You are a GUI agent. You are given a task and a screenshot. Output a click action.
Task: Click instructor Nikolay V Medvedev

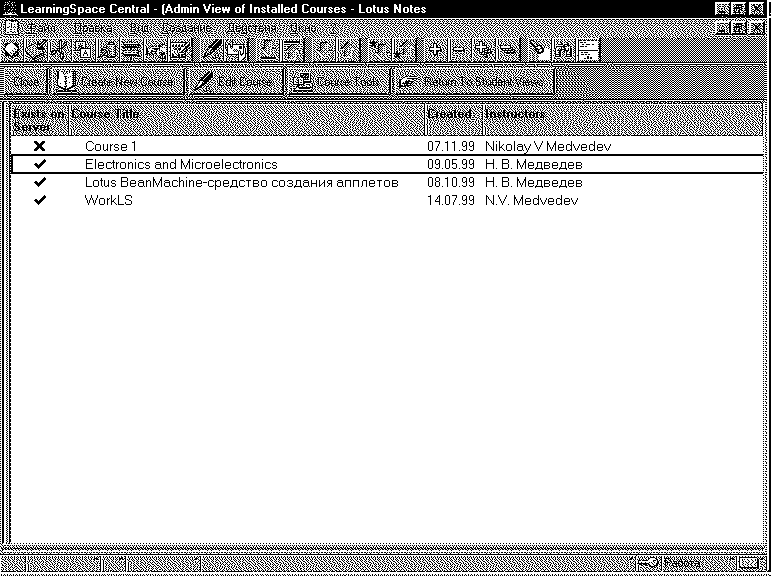coord(548,146)
